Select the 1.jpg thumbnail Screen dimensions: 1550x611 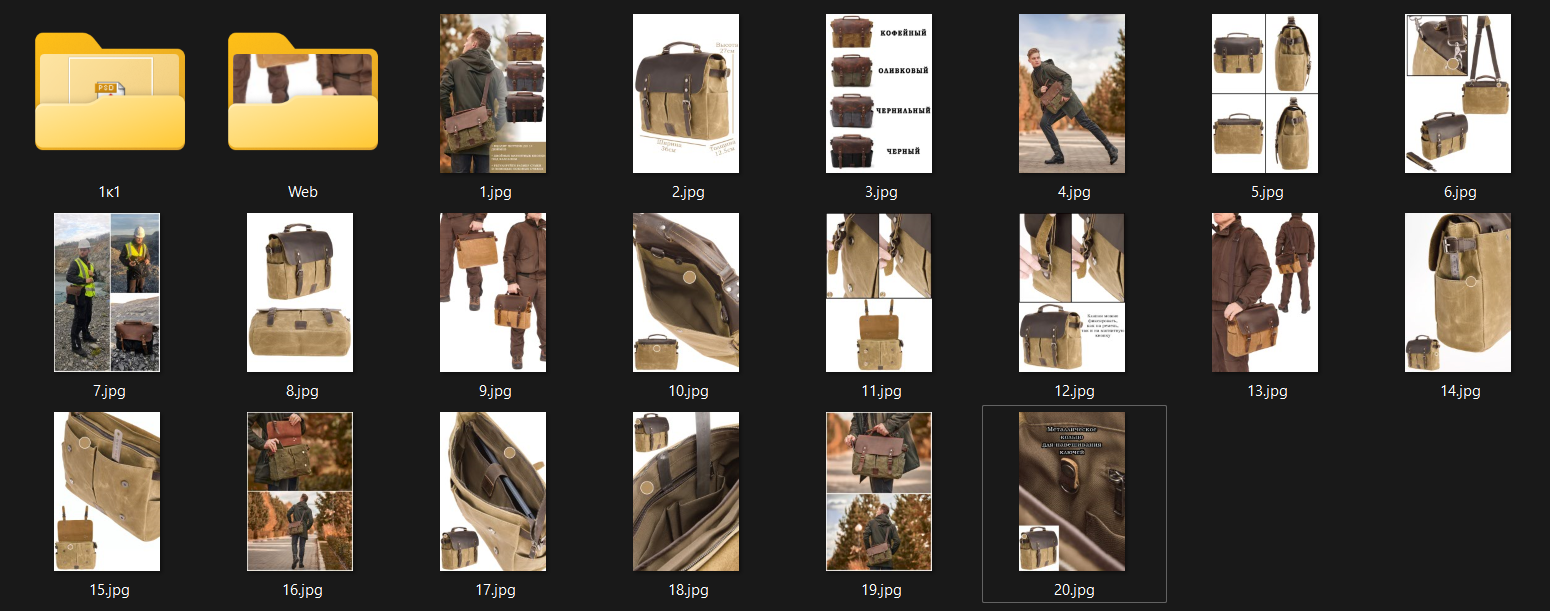coord(493,93)
